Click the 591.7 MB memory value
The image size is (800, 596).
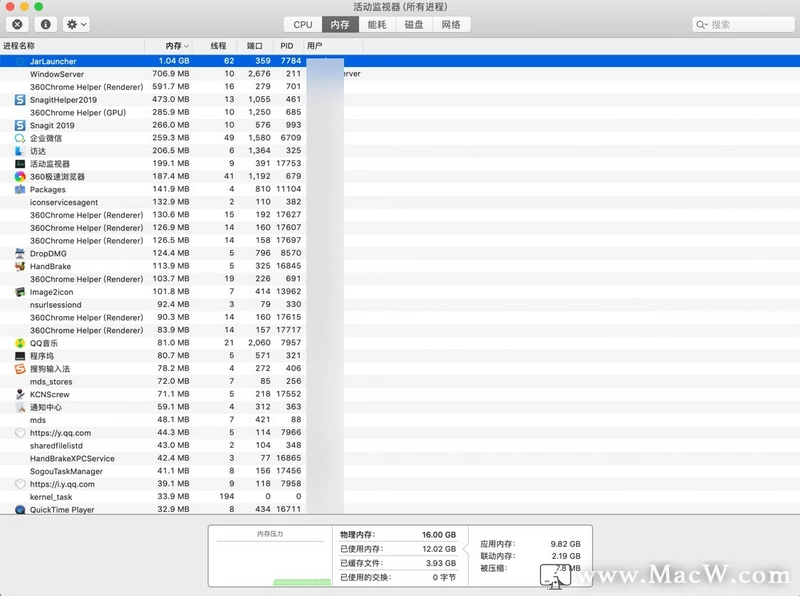click(170, 87)
